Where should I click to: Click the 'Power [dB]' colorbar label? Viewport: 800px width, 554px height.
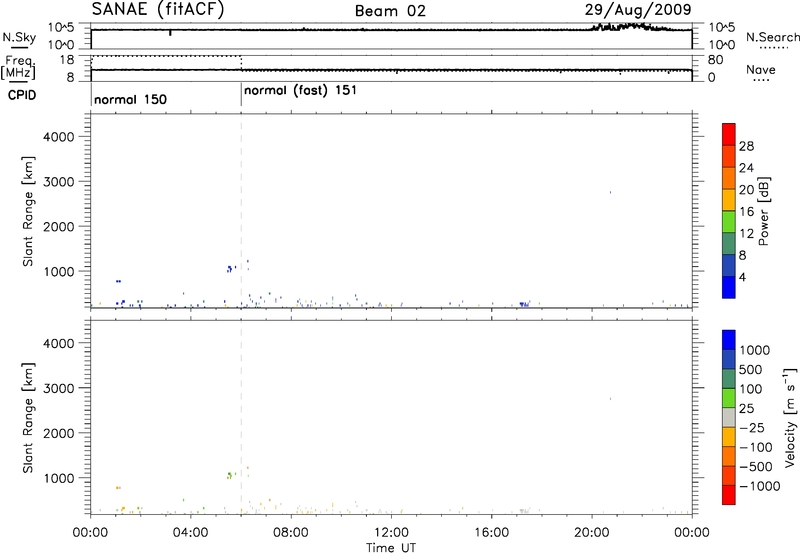(763, 211)
